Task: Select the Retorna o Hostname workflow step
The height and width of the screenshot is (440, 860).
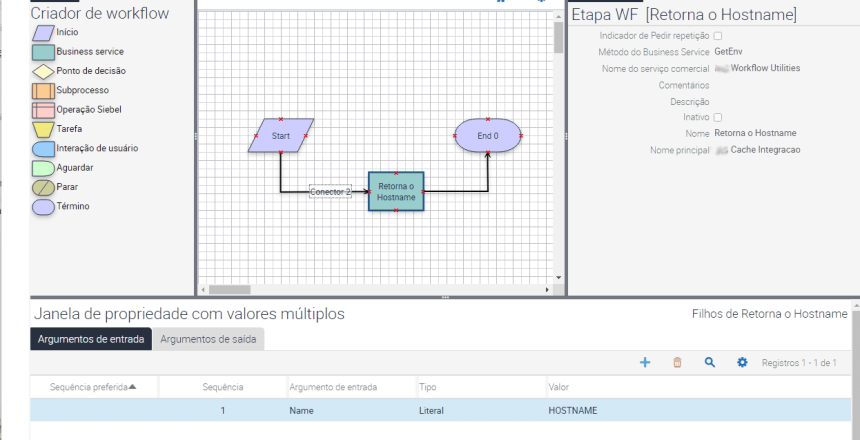Action: point(396,191)
